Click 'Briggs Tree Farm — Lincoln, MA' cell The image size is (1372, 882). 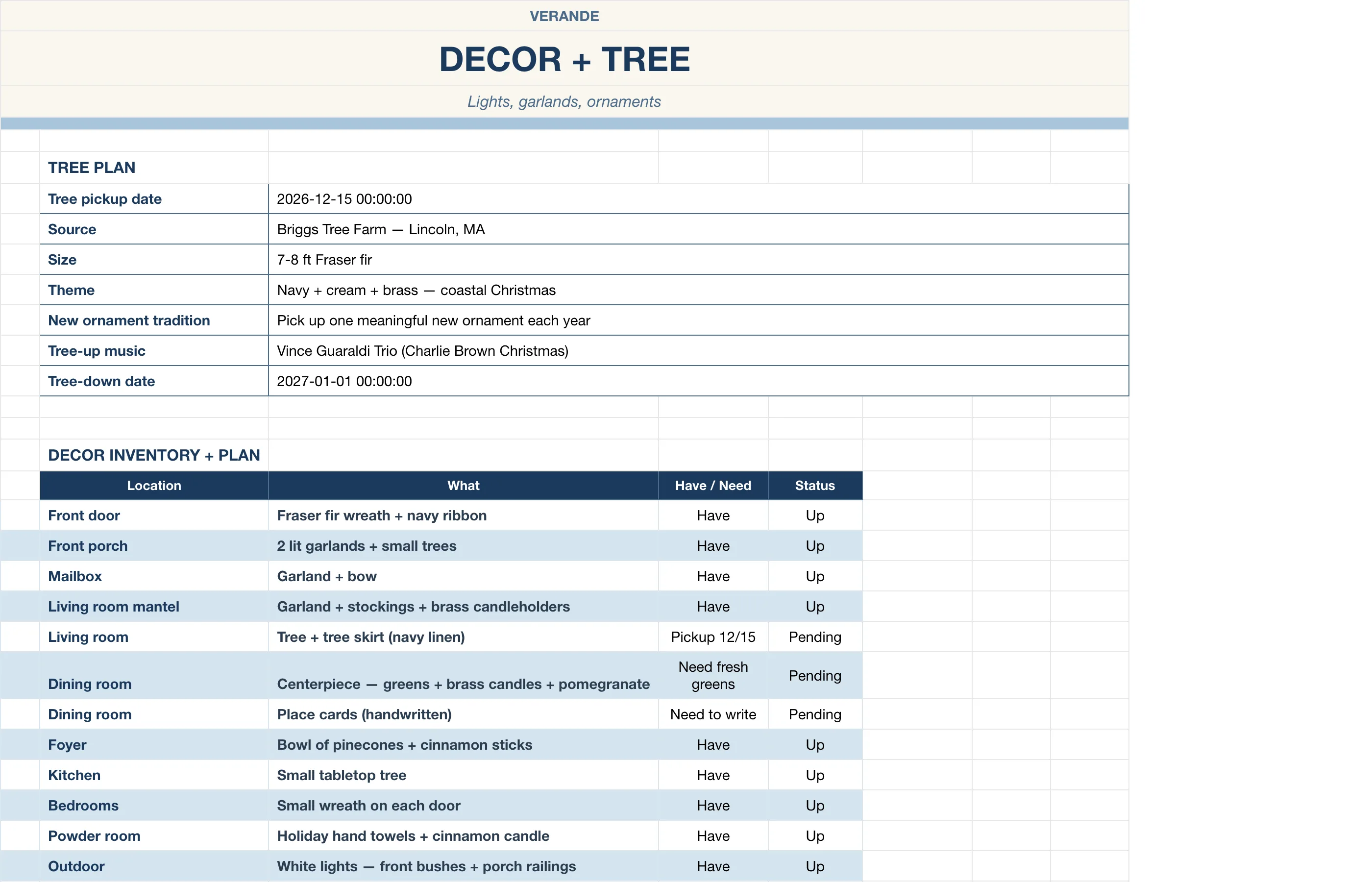coord(698,229)
